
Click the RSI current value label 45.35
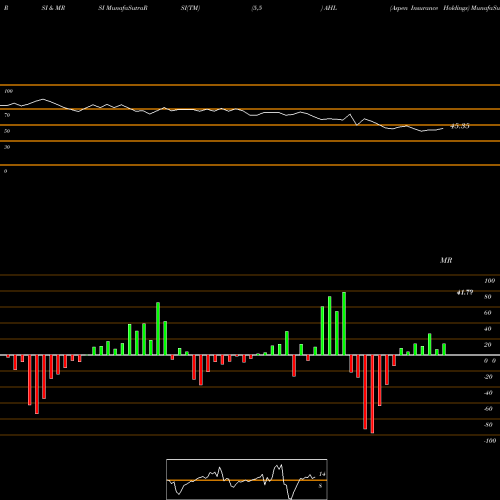tap(460, 126)
